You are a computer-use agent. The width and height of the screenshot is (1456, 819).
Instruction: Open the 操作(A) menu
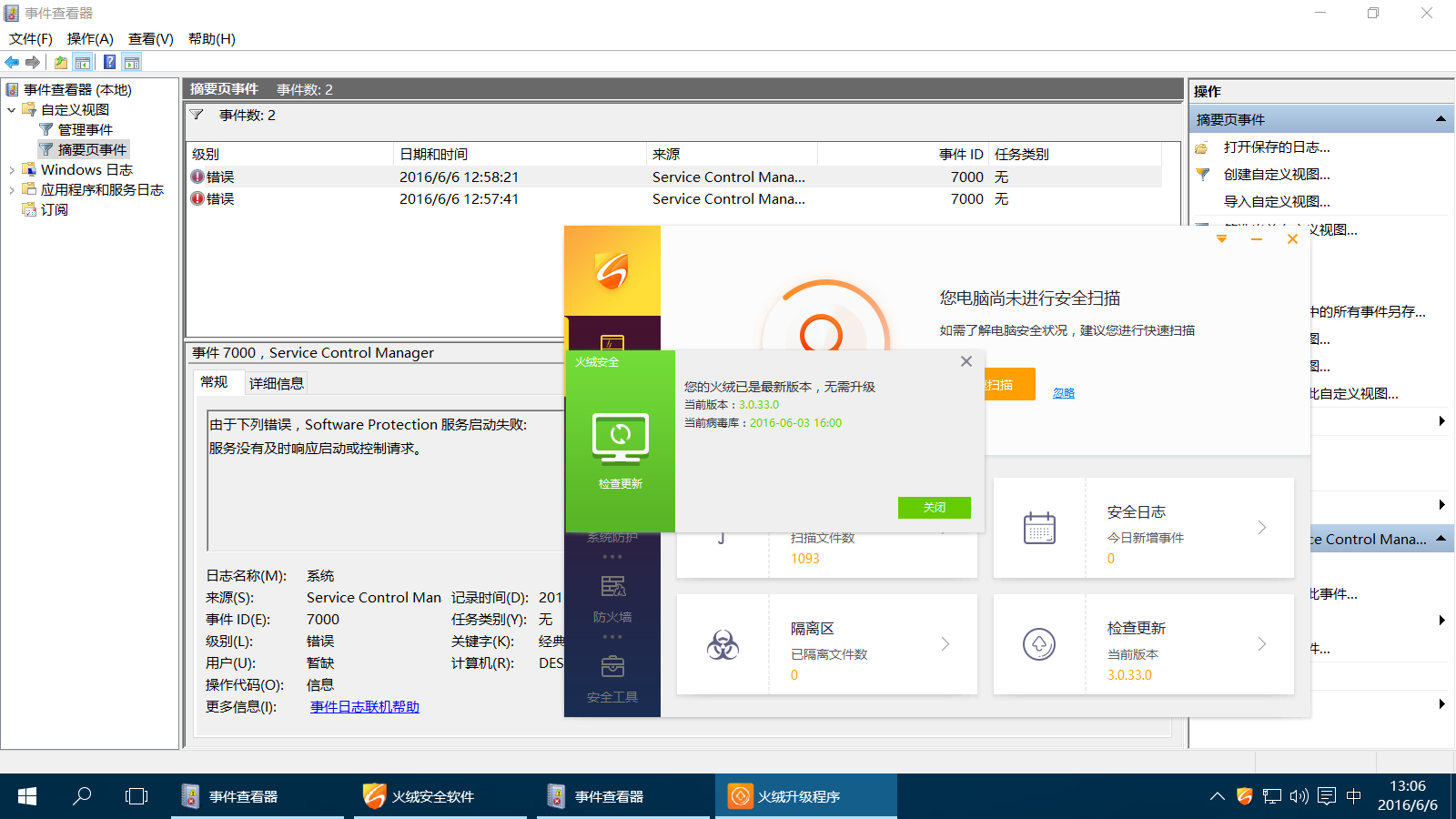tap(90, 38)
